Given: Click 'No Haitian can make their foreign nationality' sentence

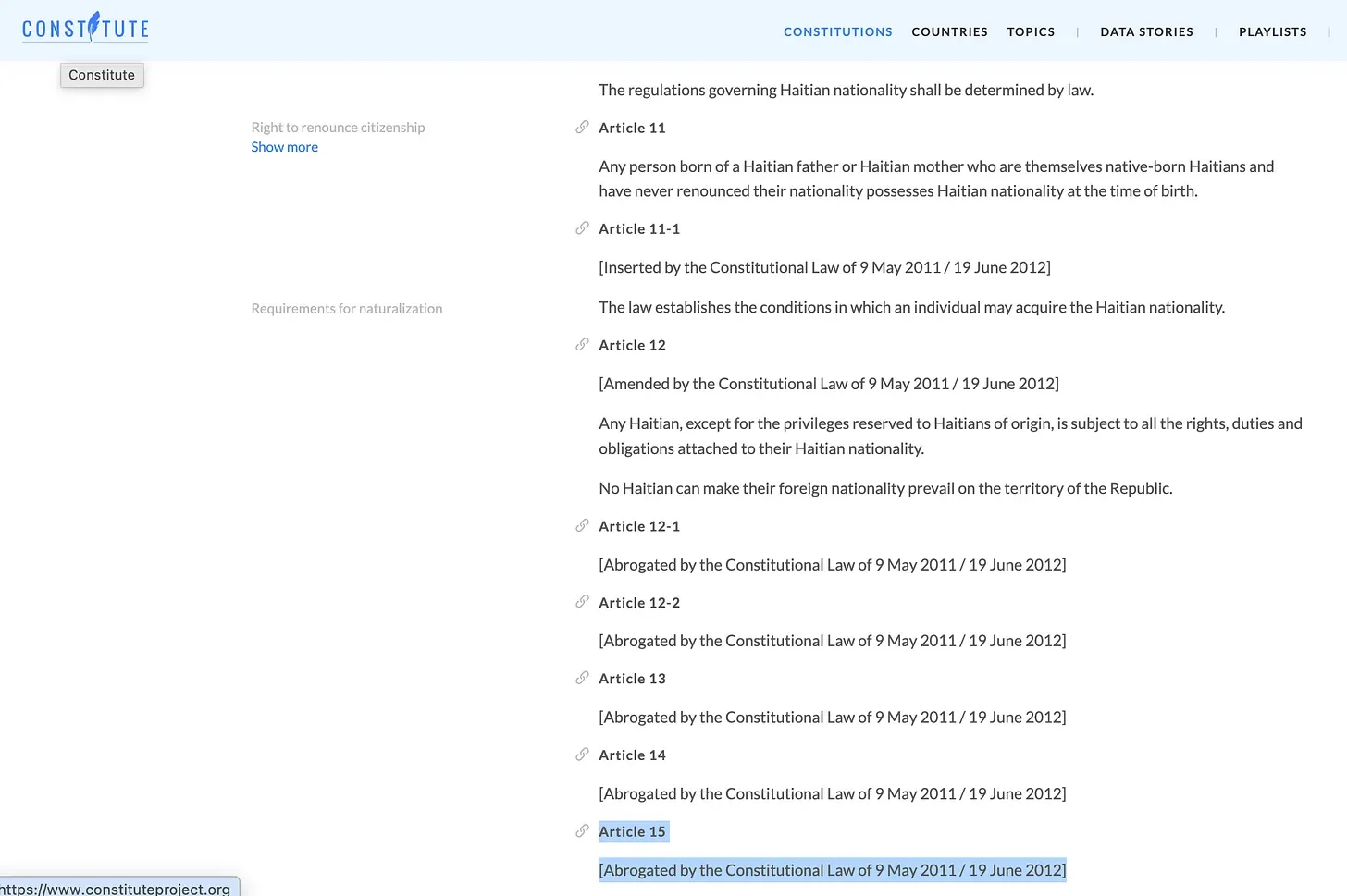Looking at the screenshot, I should pos(885,488).
